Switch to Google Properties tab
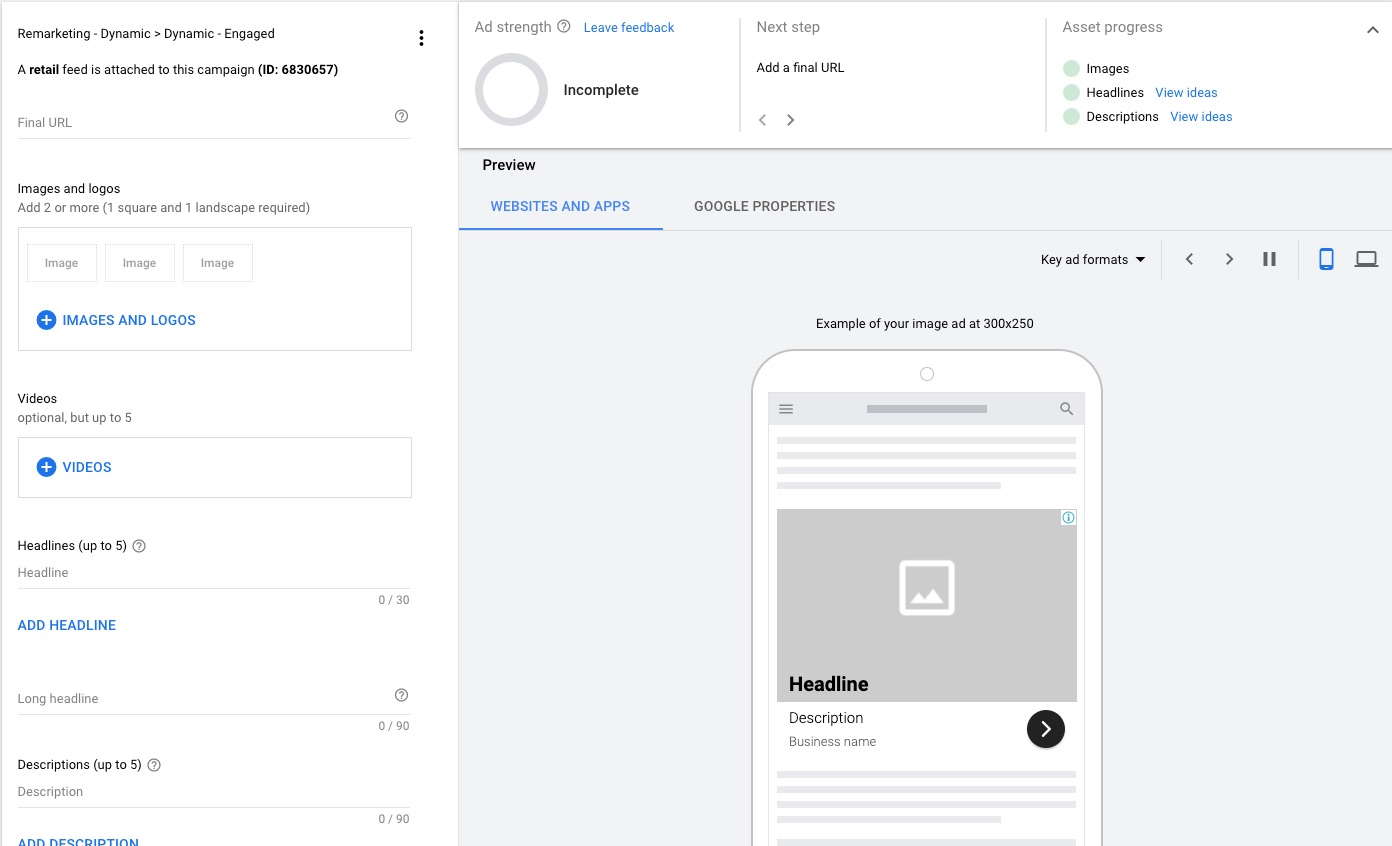This screenshot has width=1392, height=846. pos(764,206)
